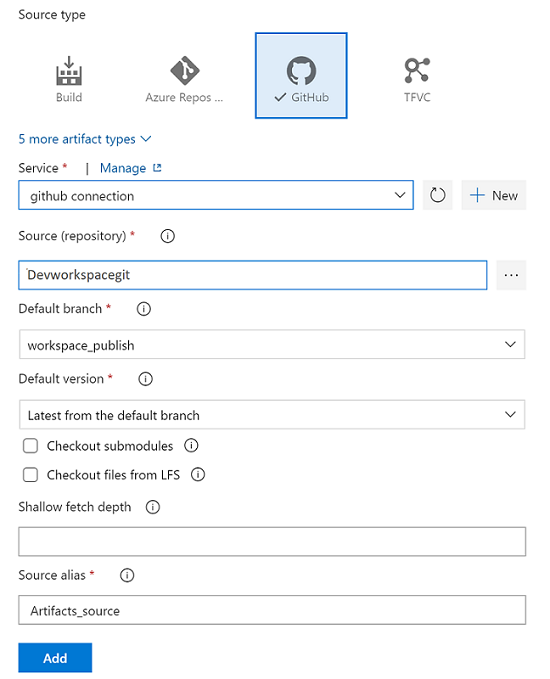This screenshot has height=679, width=550.
Task: Click the New service connection button
Action: [494, 195]
